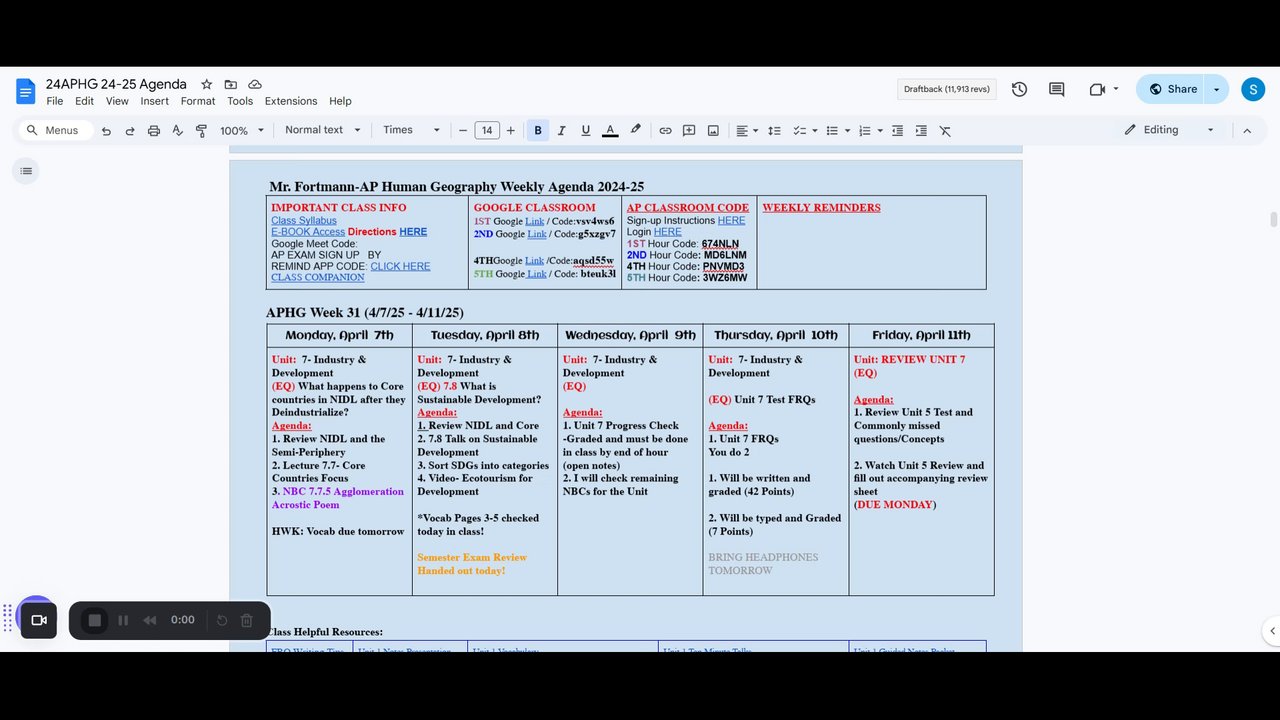
Task: Open the Edit menu
Action: point(84,101)
